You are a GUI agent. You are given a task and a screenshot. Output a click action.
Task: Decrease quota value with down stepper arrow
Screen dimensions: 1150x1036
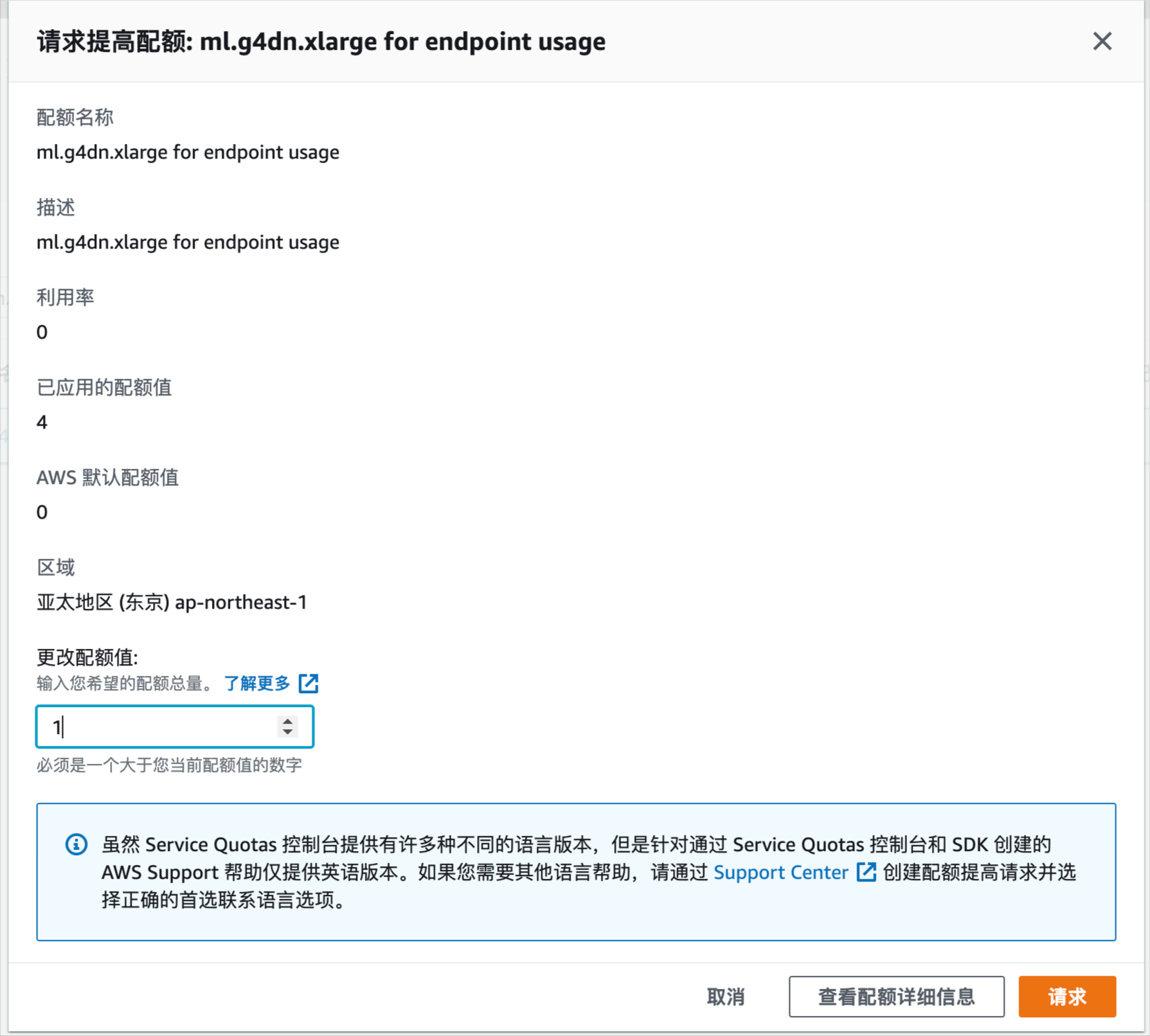(288, 732)
